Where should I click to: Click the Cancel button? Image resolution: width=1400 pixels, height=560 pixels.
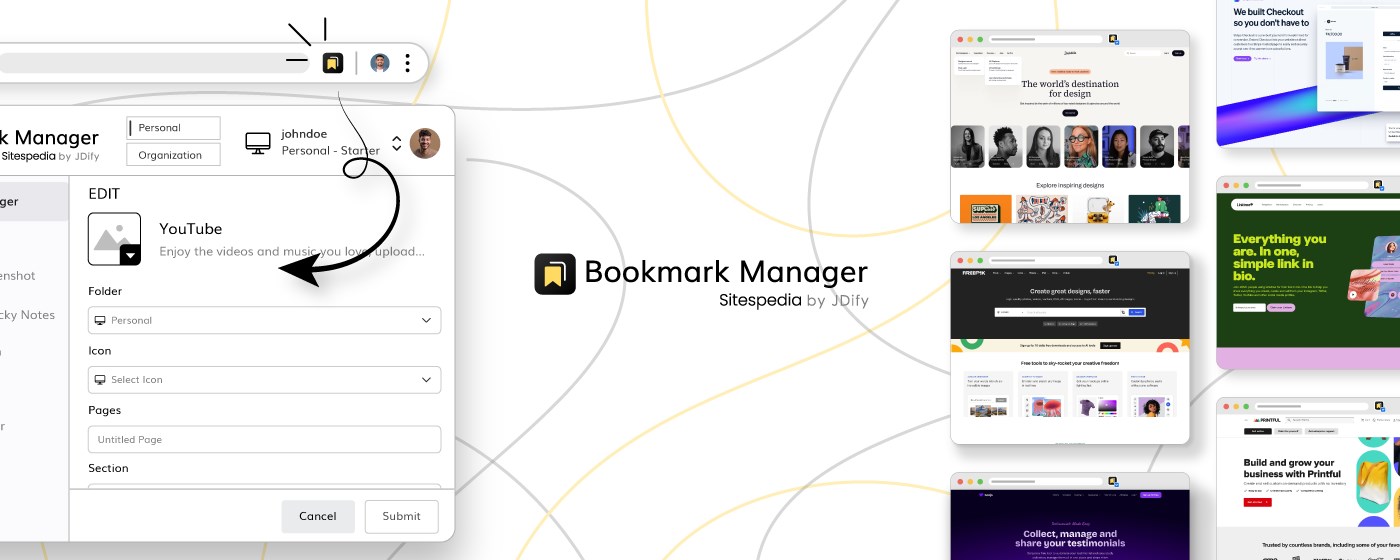[x=318, y=516]
